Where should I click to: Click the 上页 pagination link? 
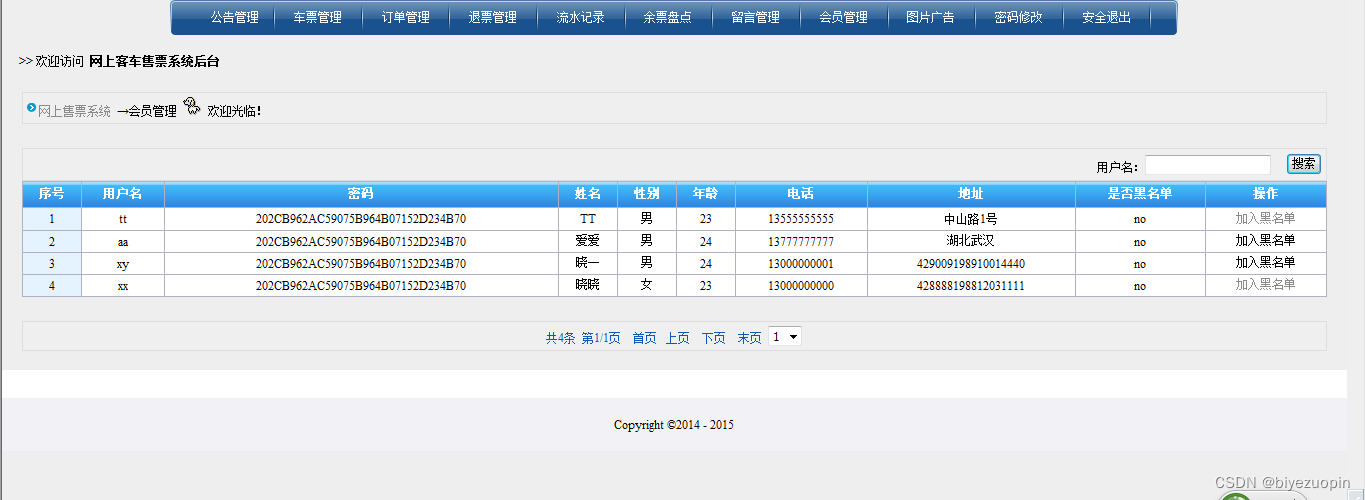(678, 338)
